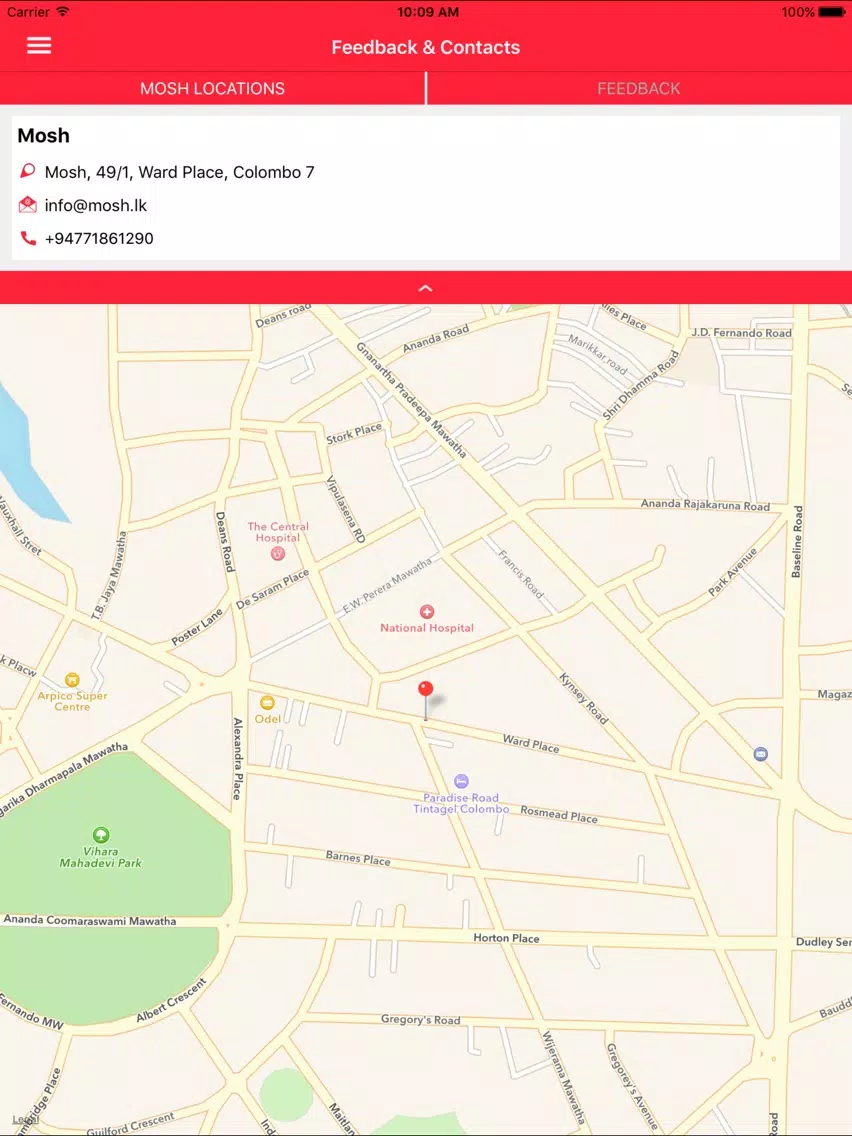Select The Central Hospital map marker

pyautogui.click(x=277, y=554)
